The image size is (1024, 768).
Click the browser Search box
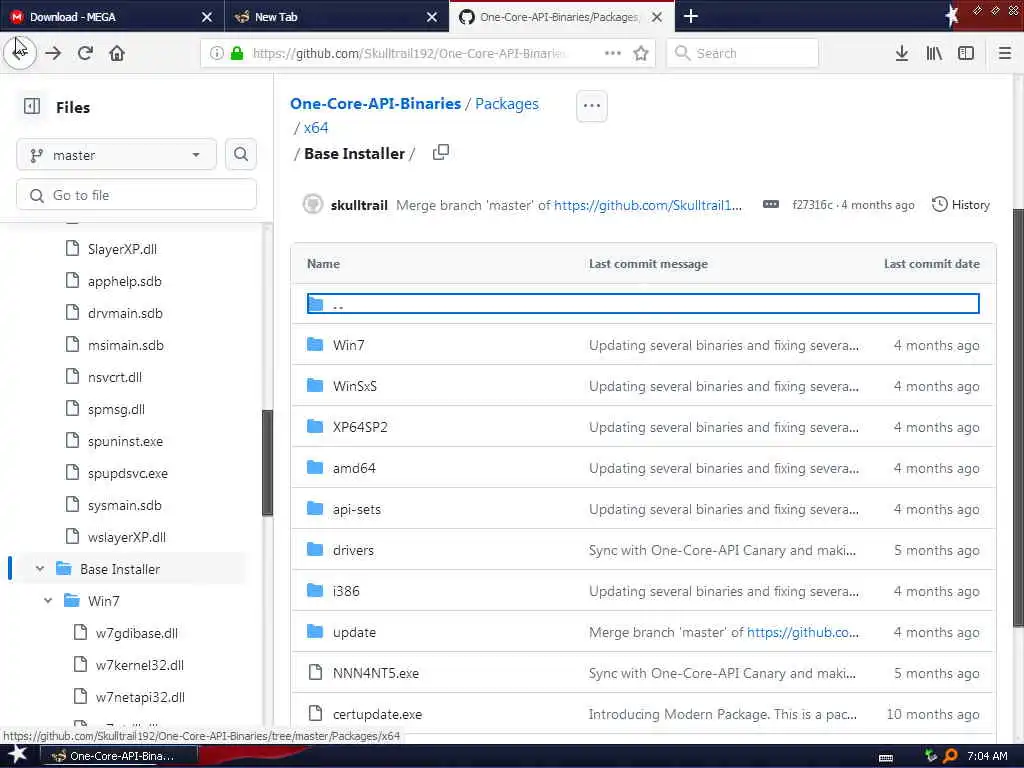pyautogui.click(x=743, y=53)
